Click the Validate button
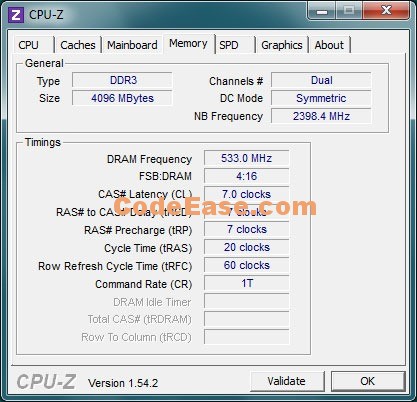The image size is (417, 402). point(287,381)
